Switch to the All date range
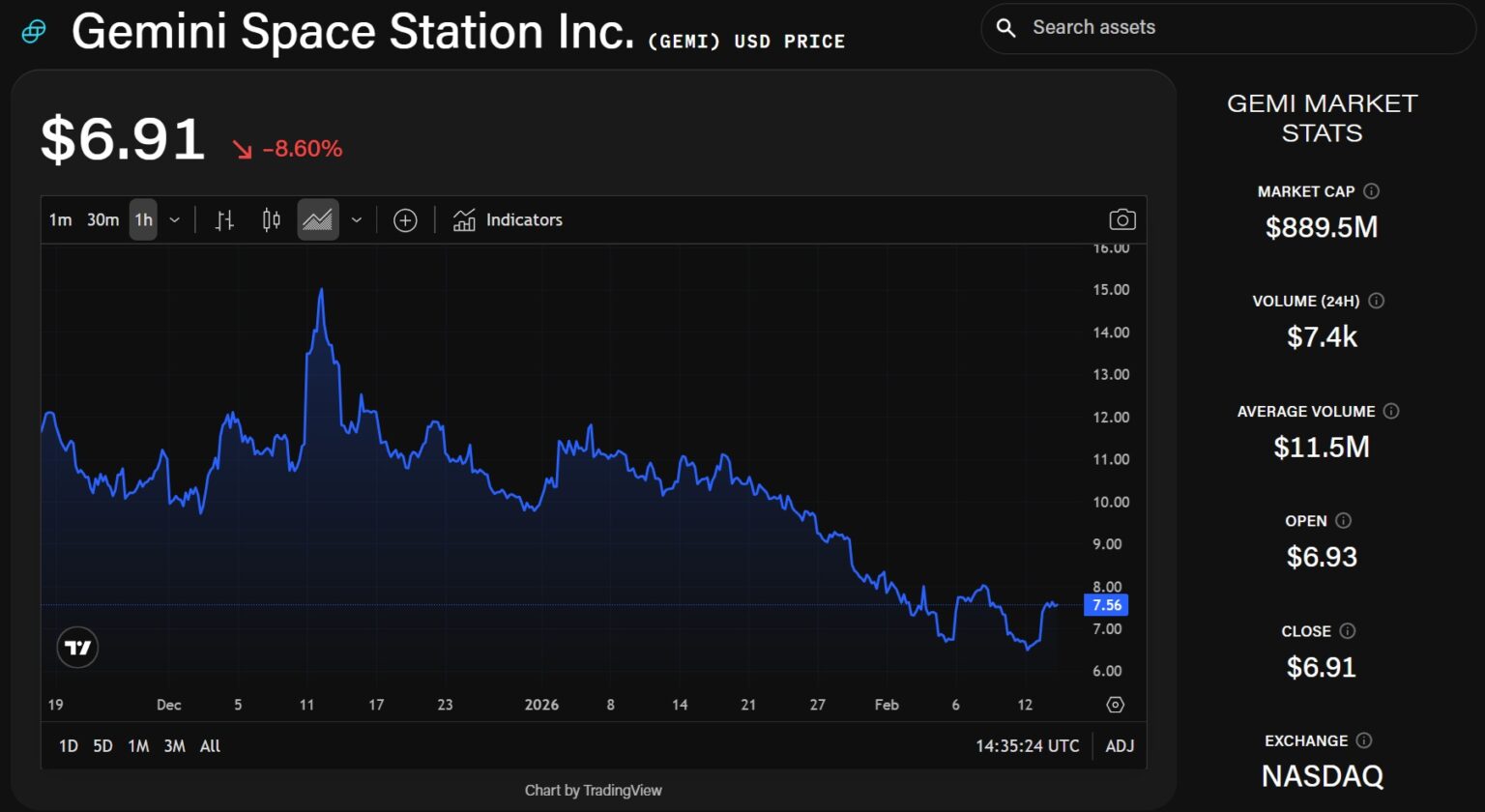 tap(210, 746)
